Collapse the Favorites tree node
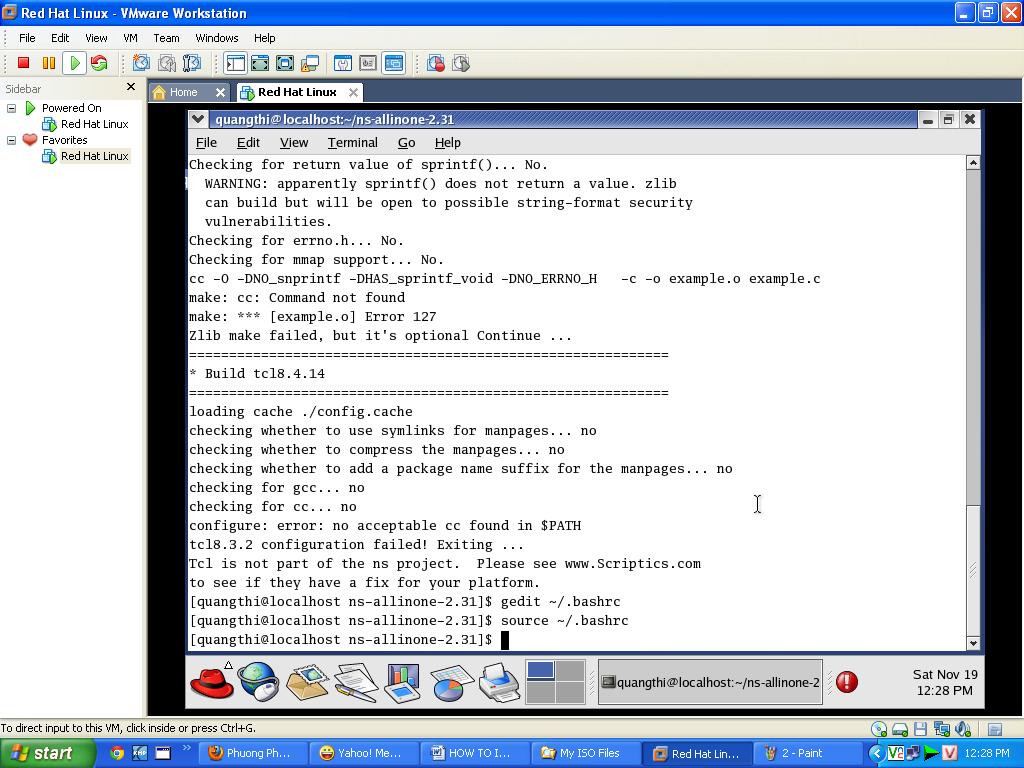 [12, 140]
